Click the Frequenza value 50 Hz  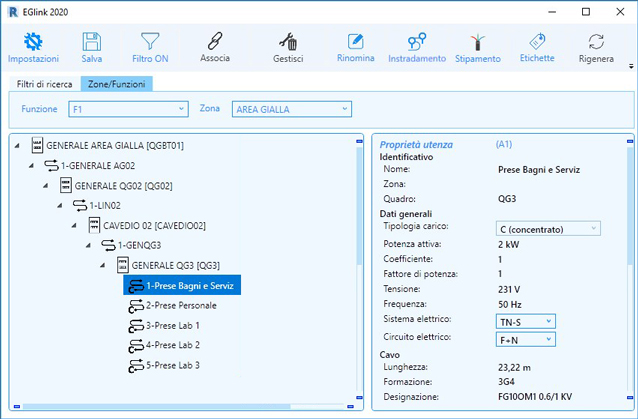[x=509, y=304]
